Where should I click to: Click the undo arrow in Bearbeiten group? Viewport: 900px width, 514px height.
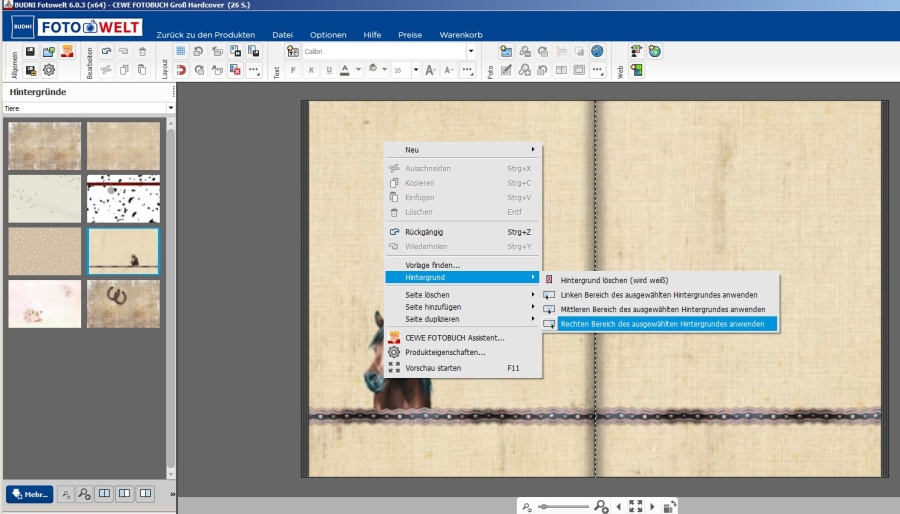tap(105, 52)
